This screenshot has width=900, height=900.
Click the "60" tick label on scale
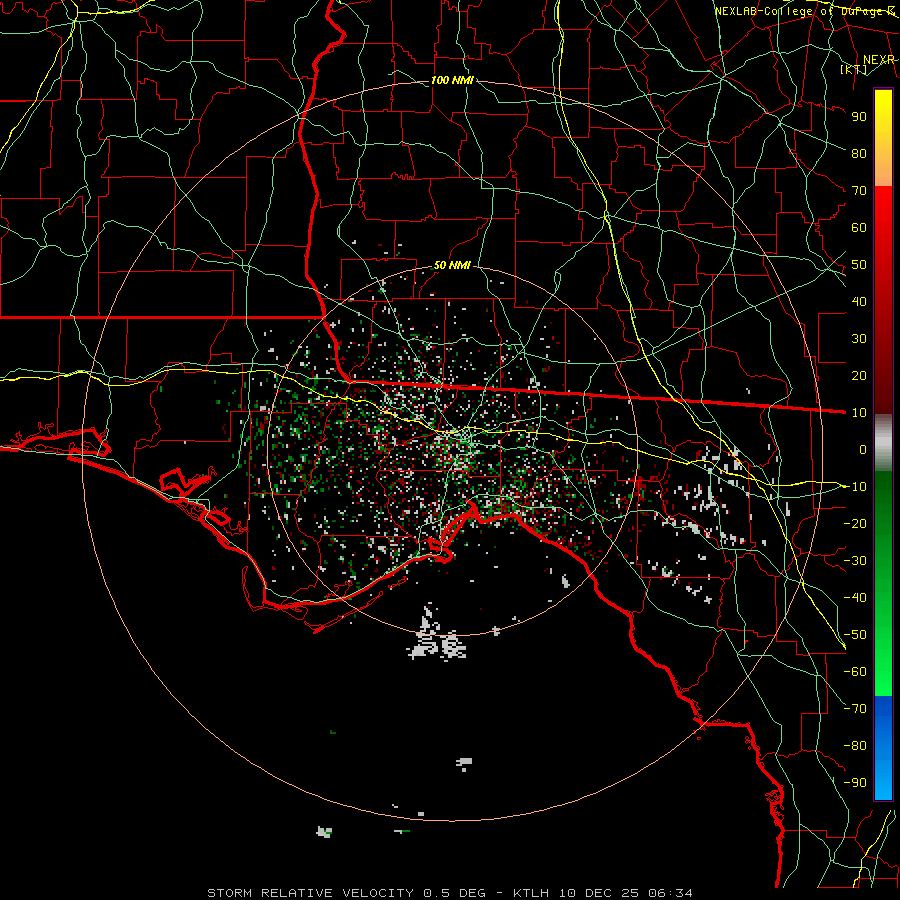pyautogui.click(x=859, y=227)
